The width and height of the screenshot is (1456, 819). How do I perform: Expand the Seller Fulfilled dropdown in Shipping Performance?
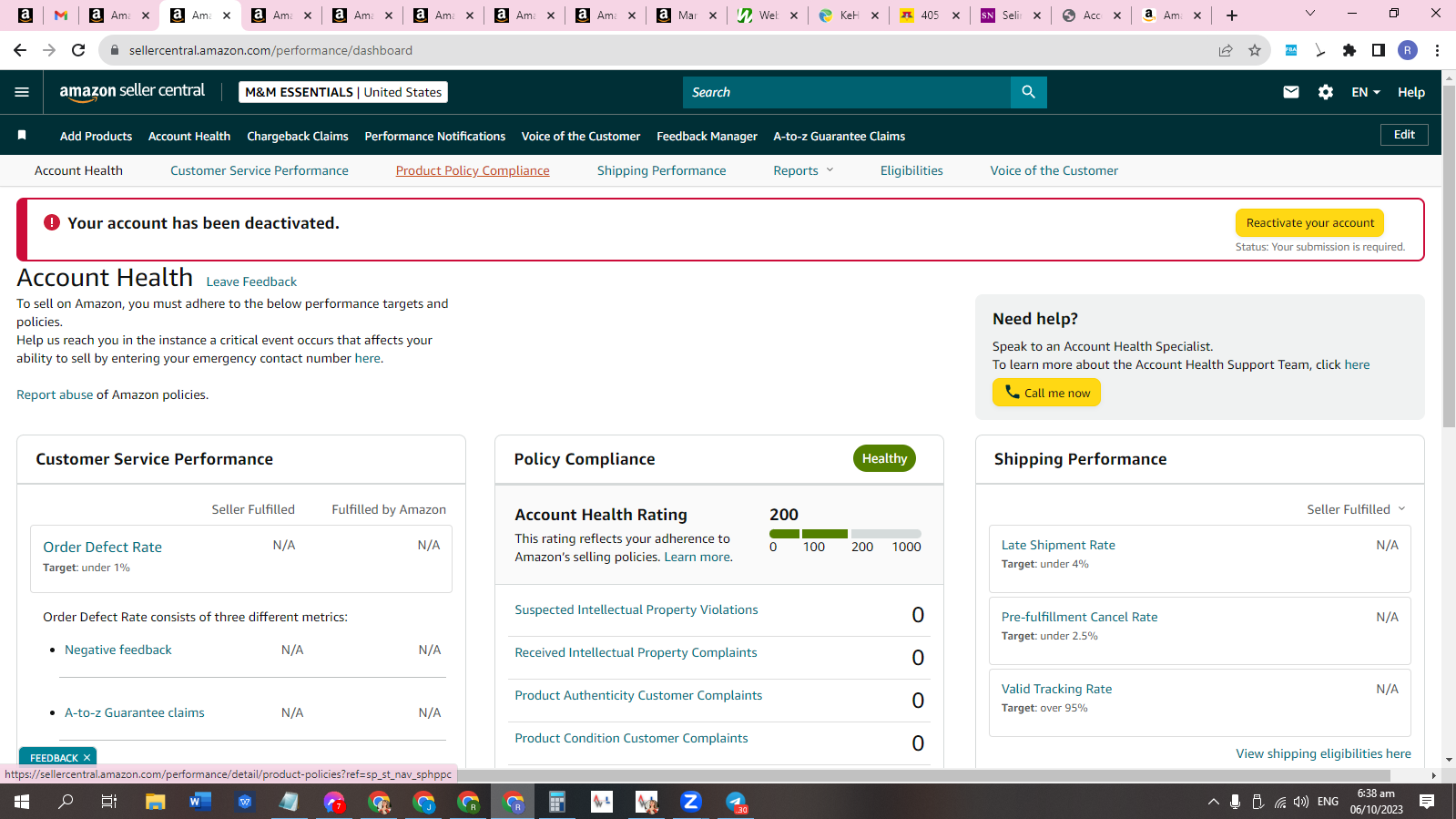coord(1357,509)
